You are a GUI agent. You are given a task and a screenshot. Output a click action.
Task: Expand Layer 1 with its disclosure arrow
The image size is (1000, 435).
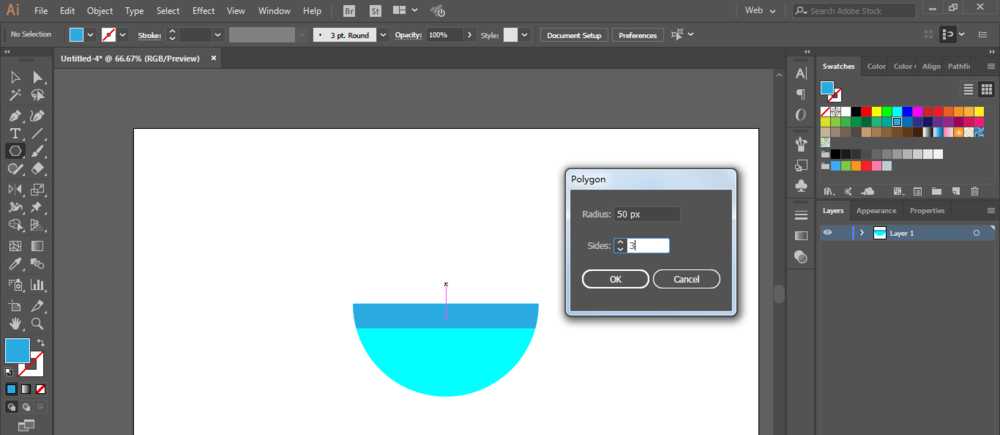pos(861,233)
